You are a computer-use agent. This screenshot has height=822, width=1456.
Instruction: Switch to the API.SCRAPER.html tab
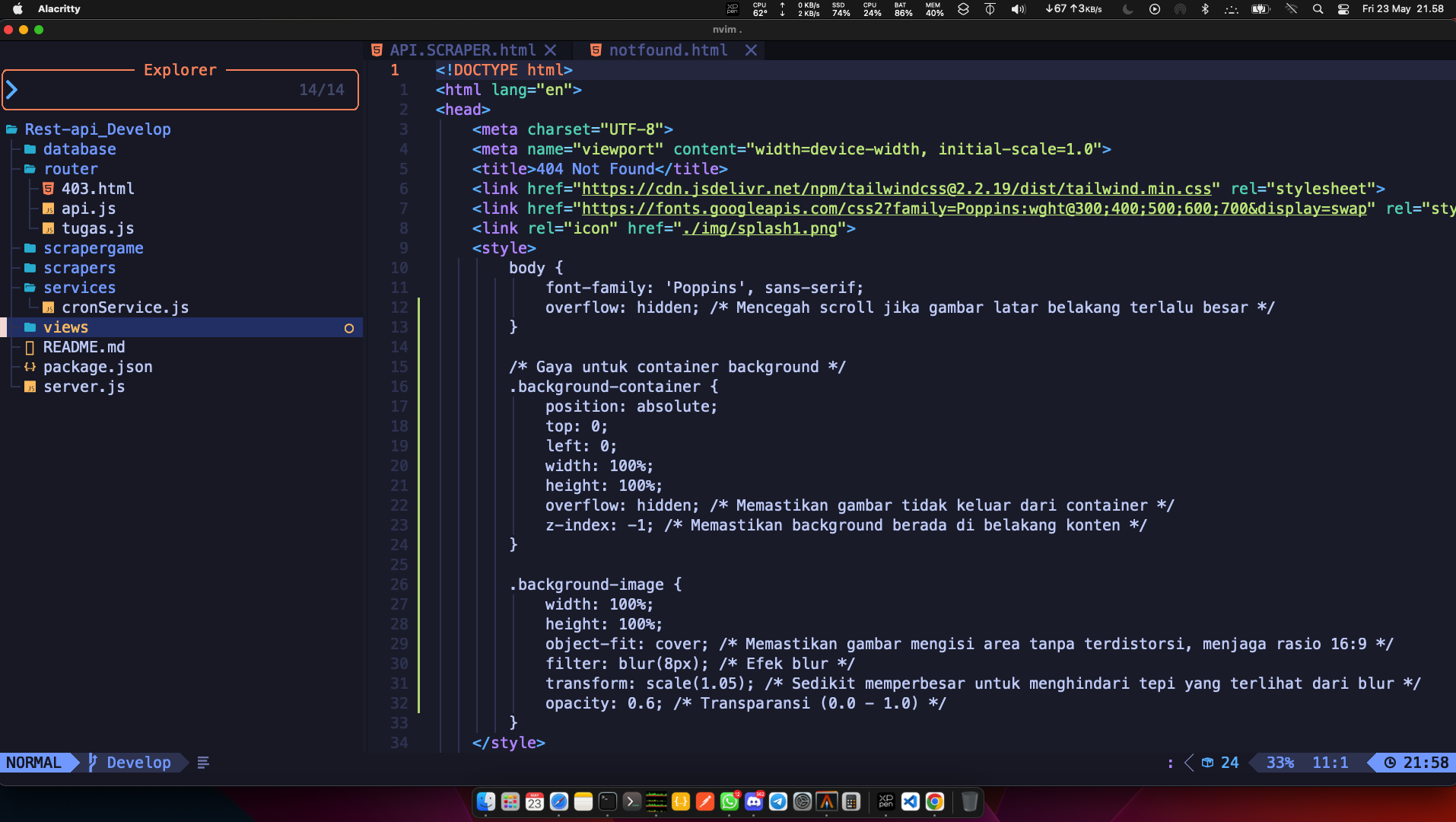[463, 50]
